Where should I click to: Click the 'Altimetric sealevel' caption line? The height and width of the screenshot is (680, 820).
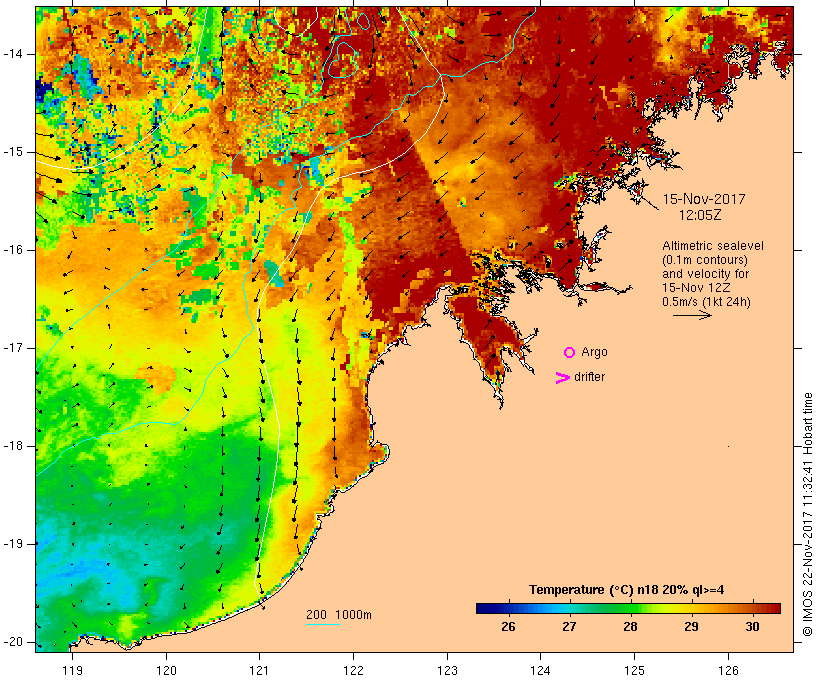[713, 246]
